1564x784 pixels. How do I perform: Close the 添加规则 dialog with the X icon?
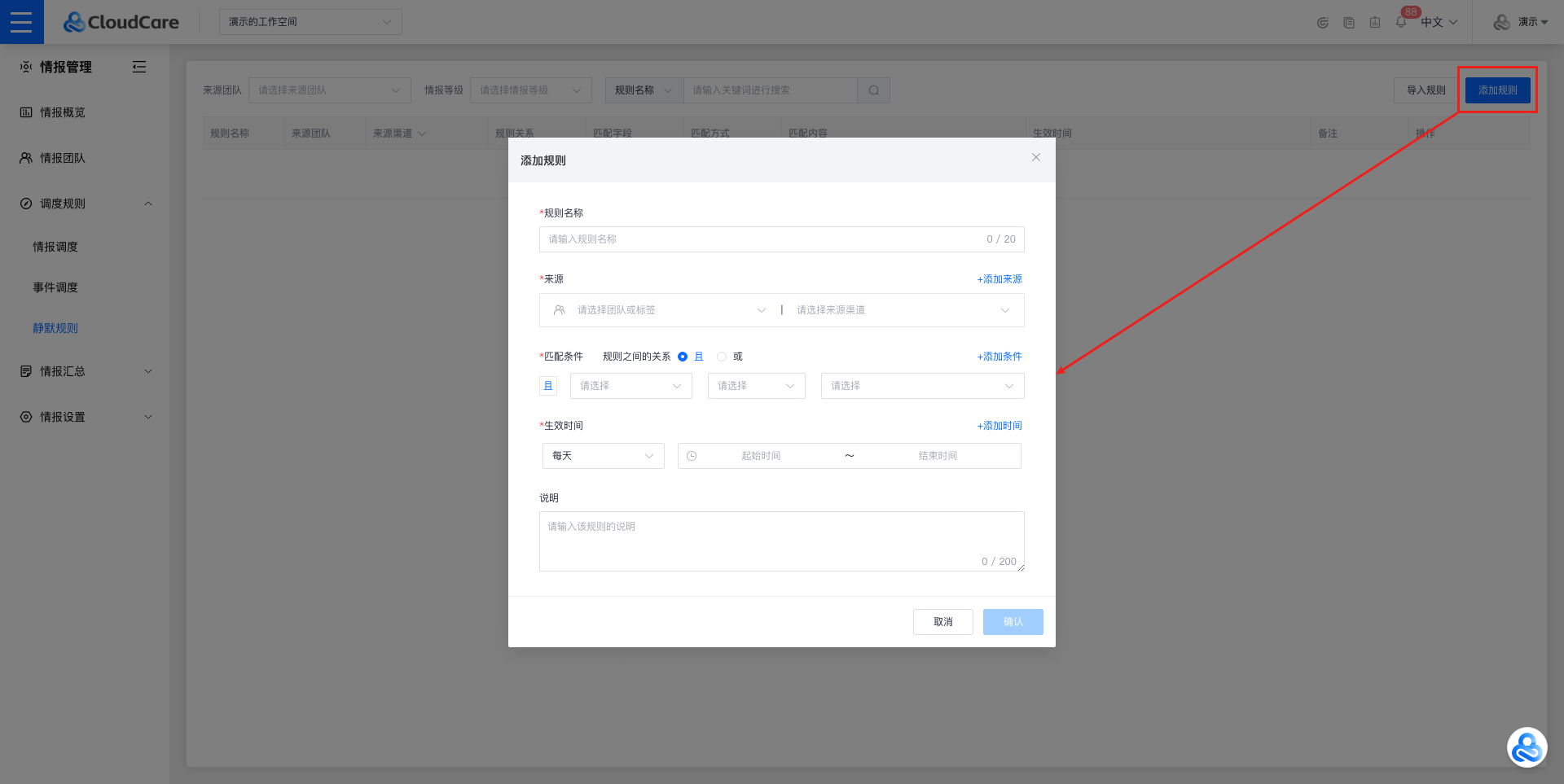pyautogui.click(x=1036, y=157)
